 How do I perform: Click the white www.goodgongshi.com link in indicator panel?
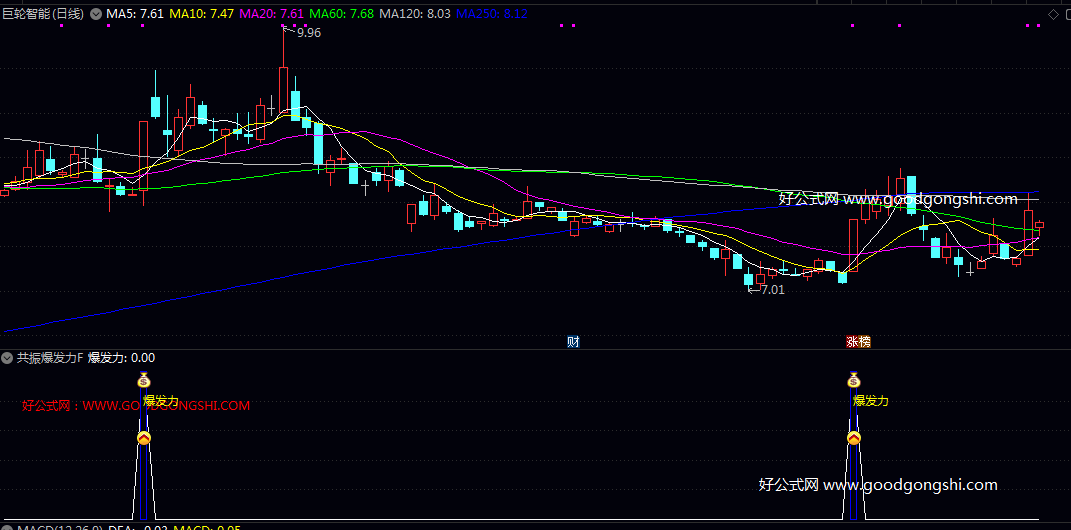(878, 485)
